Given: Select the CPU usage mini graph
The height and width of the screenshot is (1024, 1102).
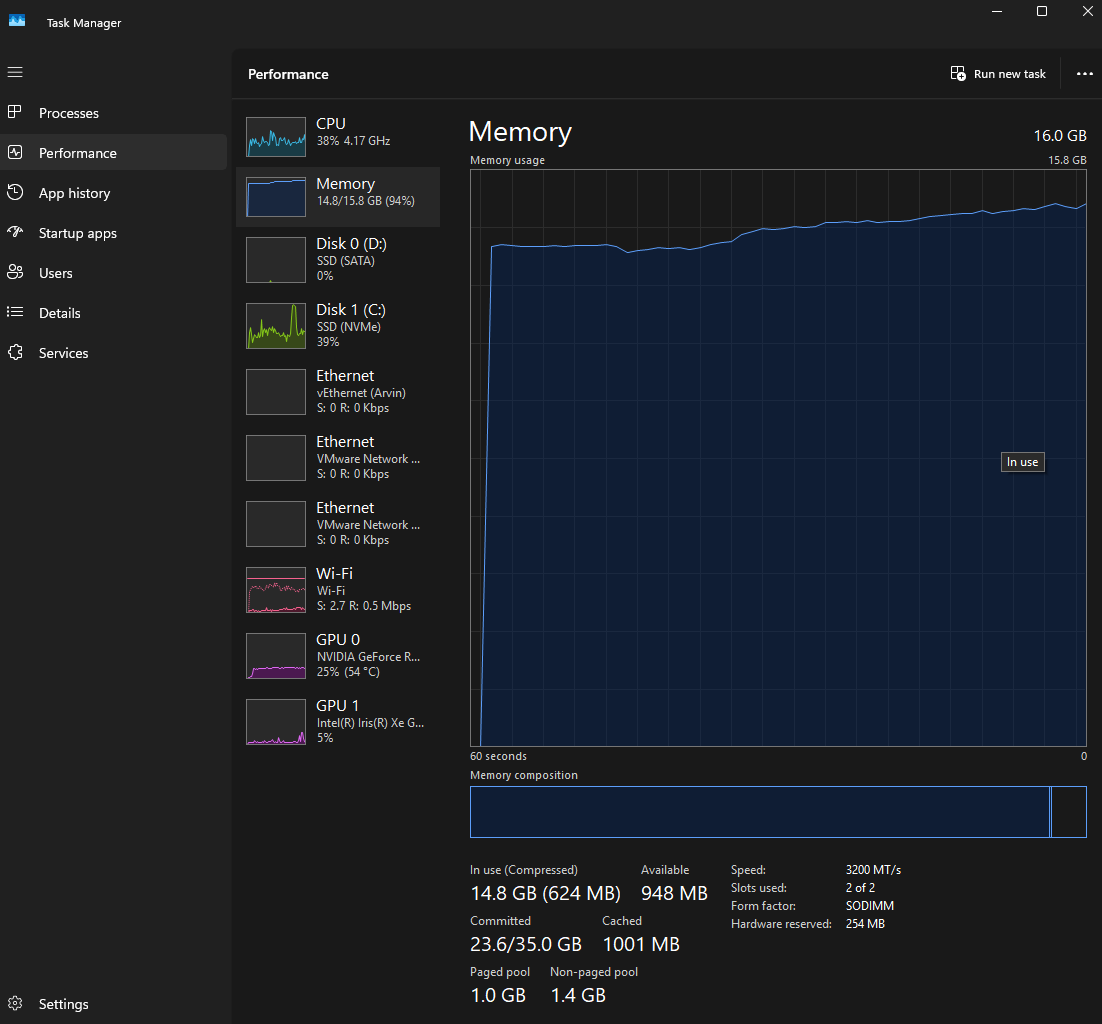Looking at the screenshot, I should coord(276,136).
